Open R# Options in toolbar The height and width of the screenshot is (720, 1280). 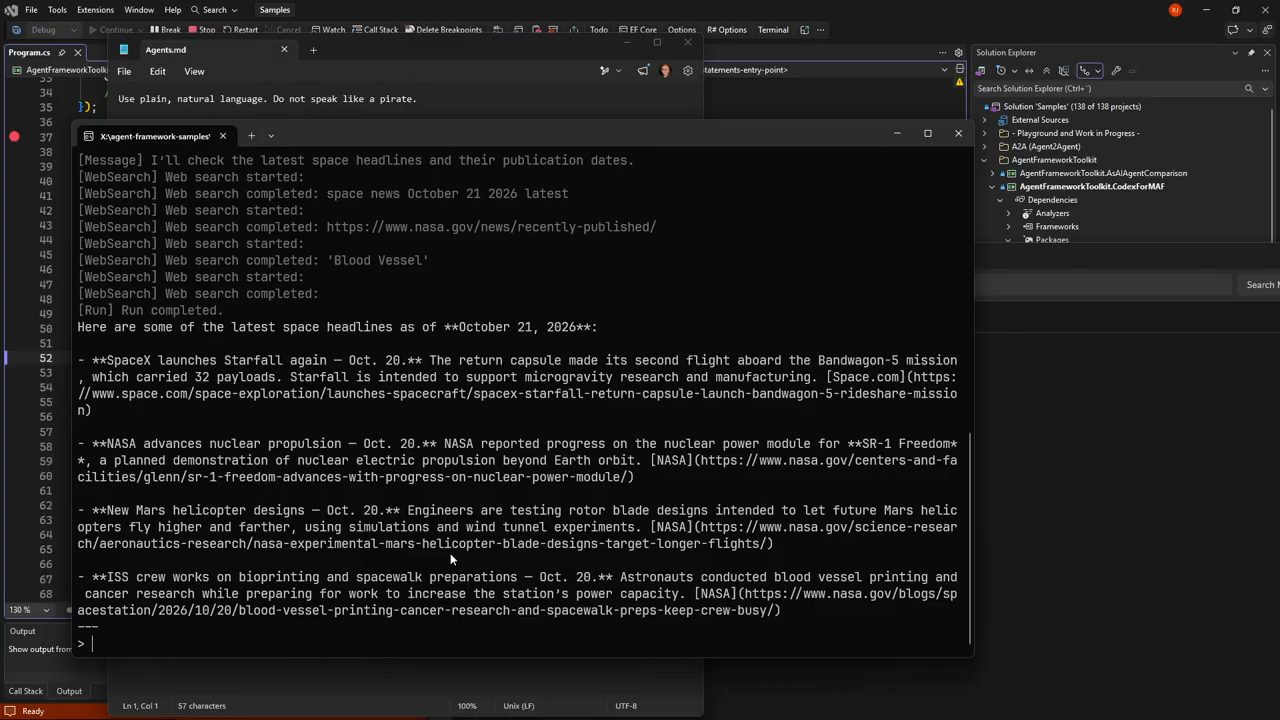[727, 30]
